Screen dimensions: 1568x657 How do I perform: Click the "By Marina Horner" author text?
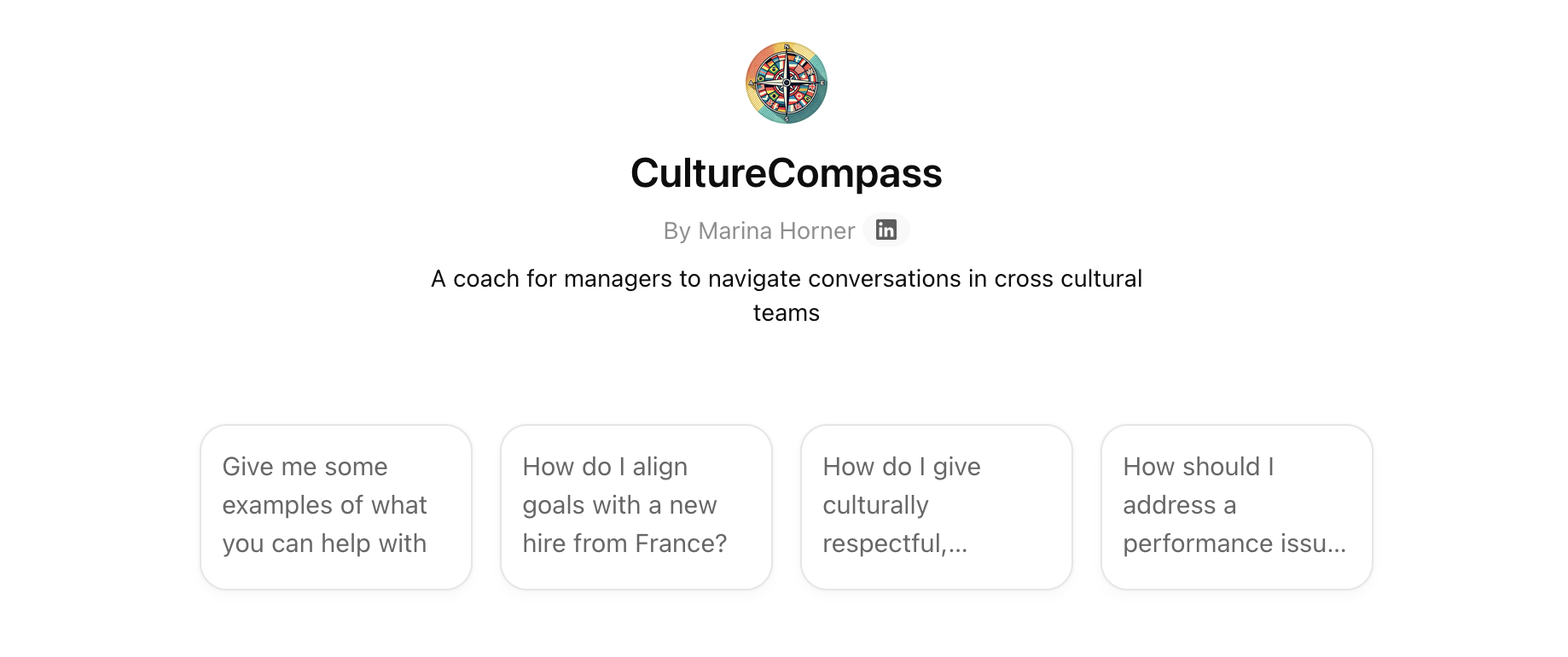pyautogui.click(x=758, y=231)
